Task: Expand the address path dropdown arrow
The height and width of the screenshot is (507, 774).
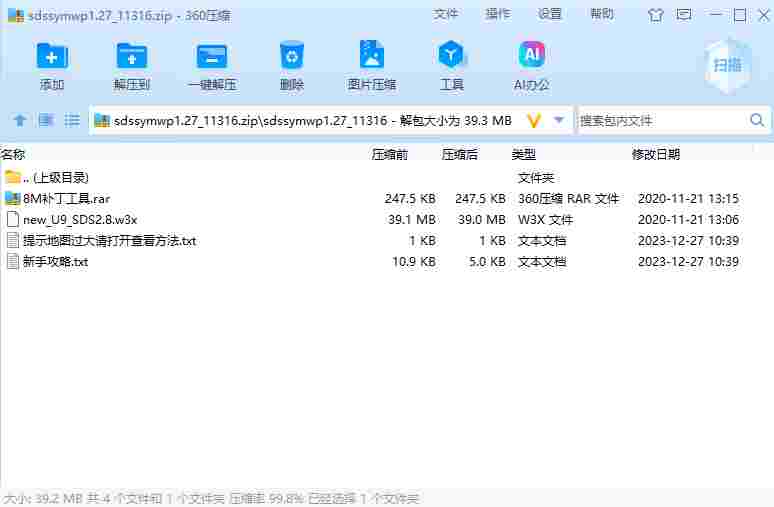Action: coord(559,120)
